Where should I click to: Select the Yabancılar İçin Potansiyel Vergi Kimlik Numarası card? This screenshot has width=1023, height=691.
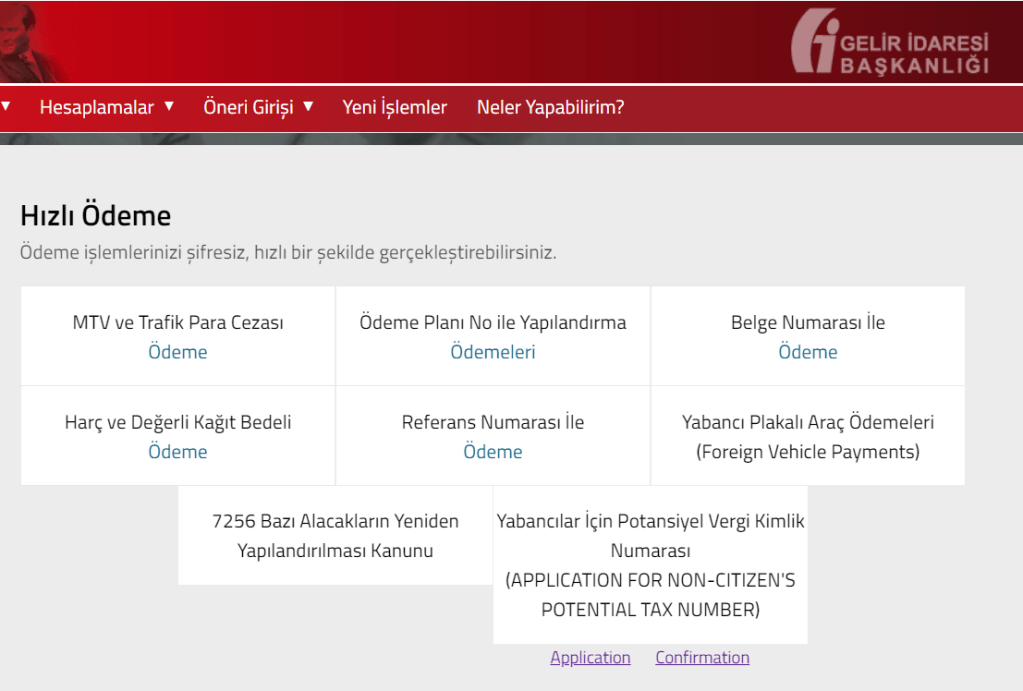pos(650,565)
